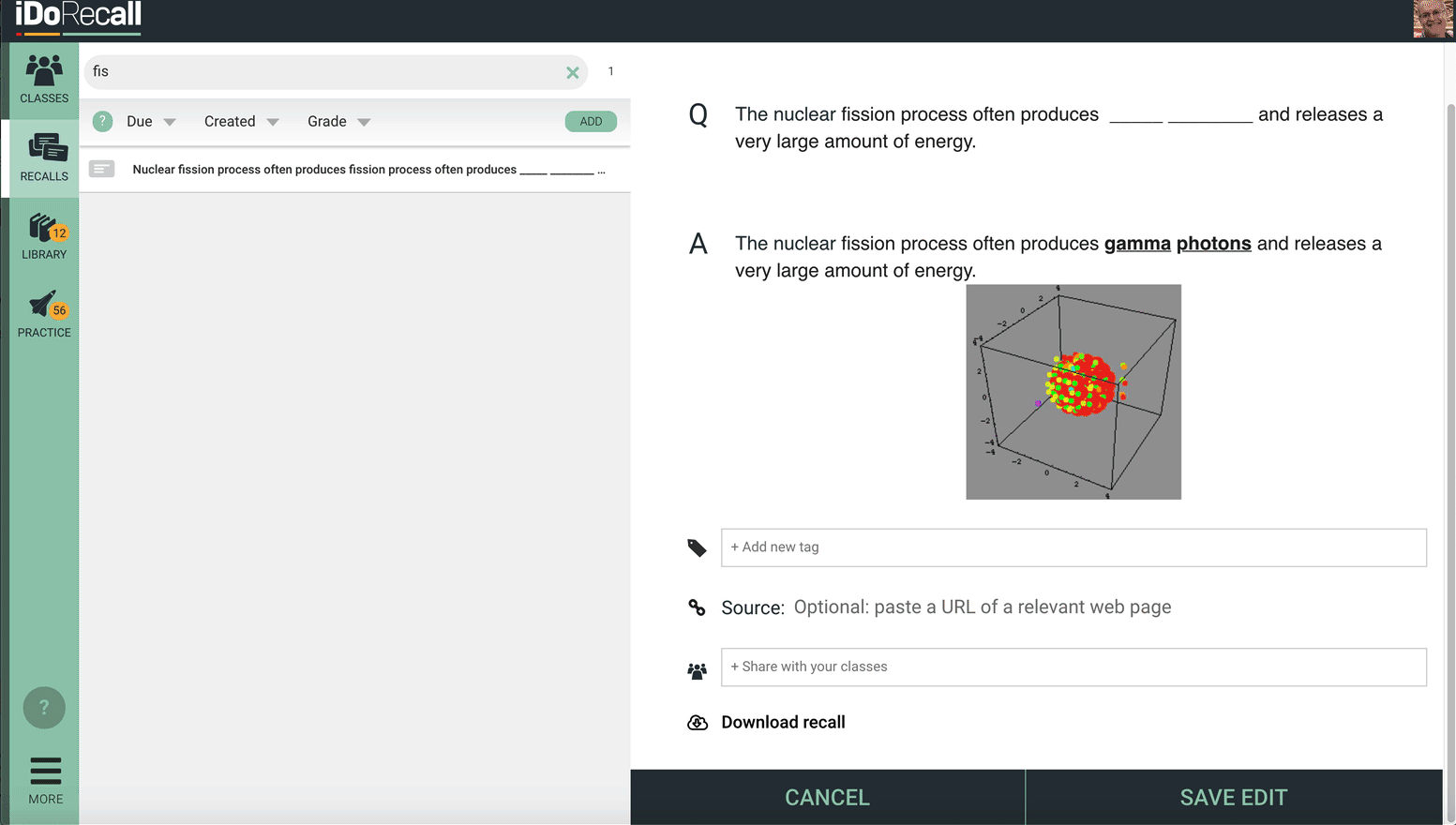
Task: Click the ADD button
Action: click(591, 122)
